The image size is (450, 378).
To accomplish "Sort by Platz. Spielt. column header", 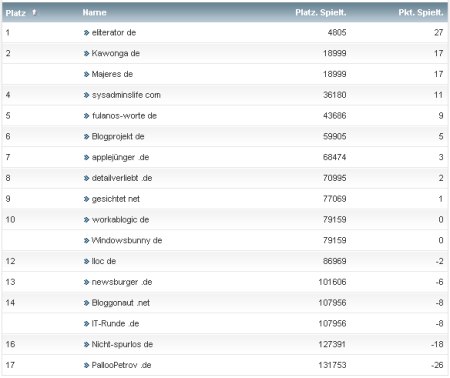I will (x=321, y=13).
